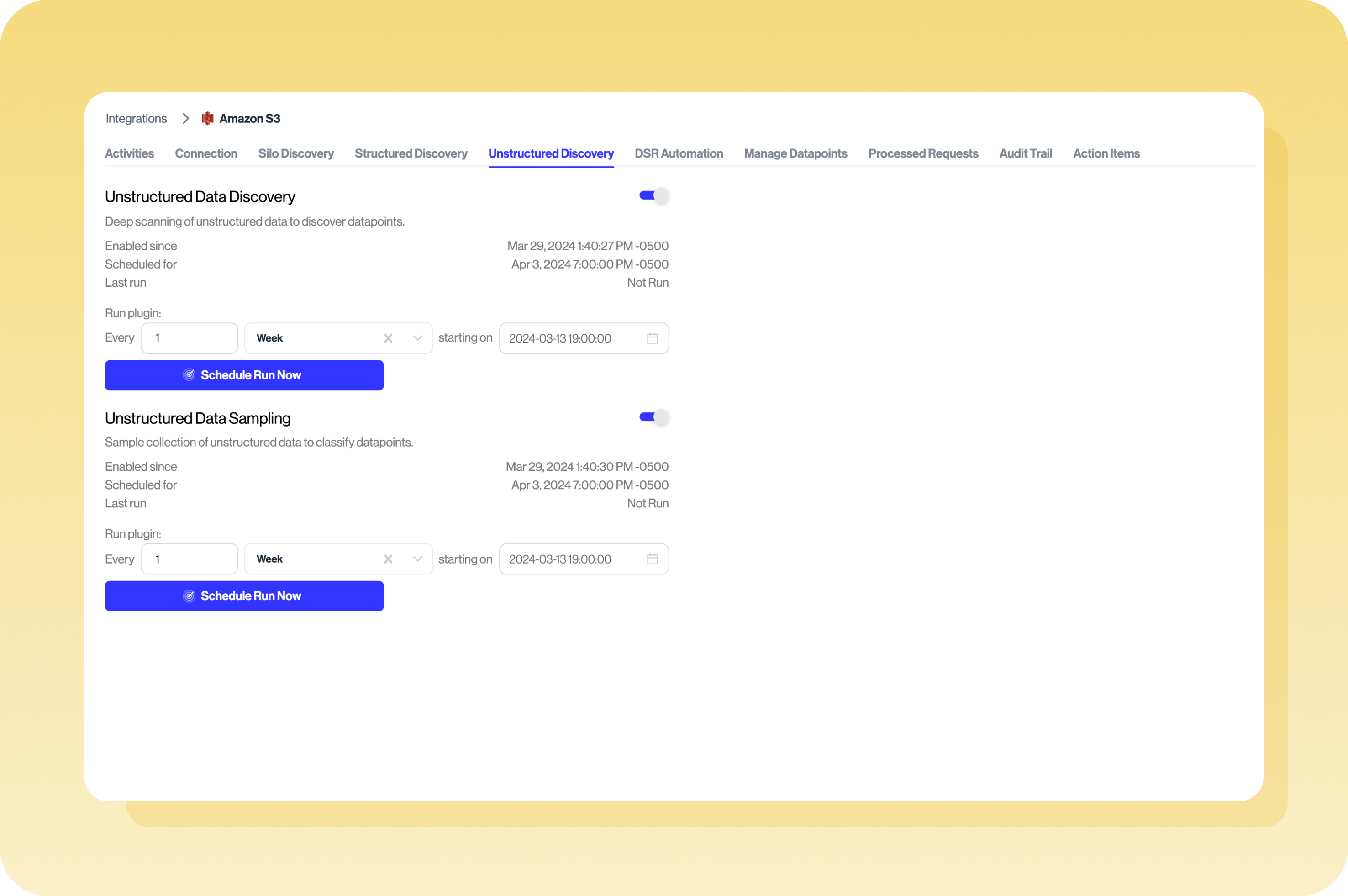The height and width of the screenshot is (896, 1348).
Task: Click the breadcrumb chevron after Integrations
Action: 186,118
